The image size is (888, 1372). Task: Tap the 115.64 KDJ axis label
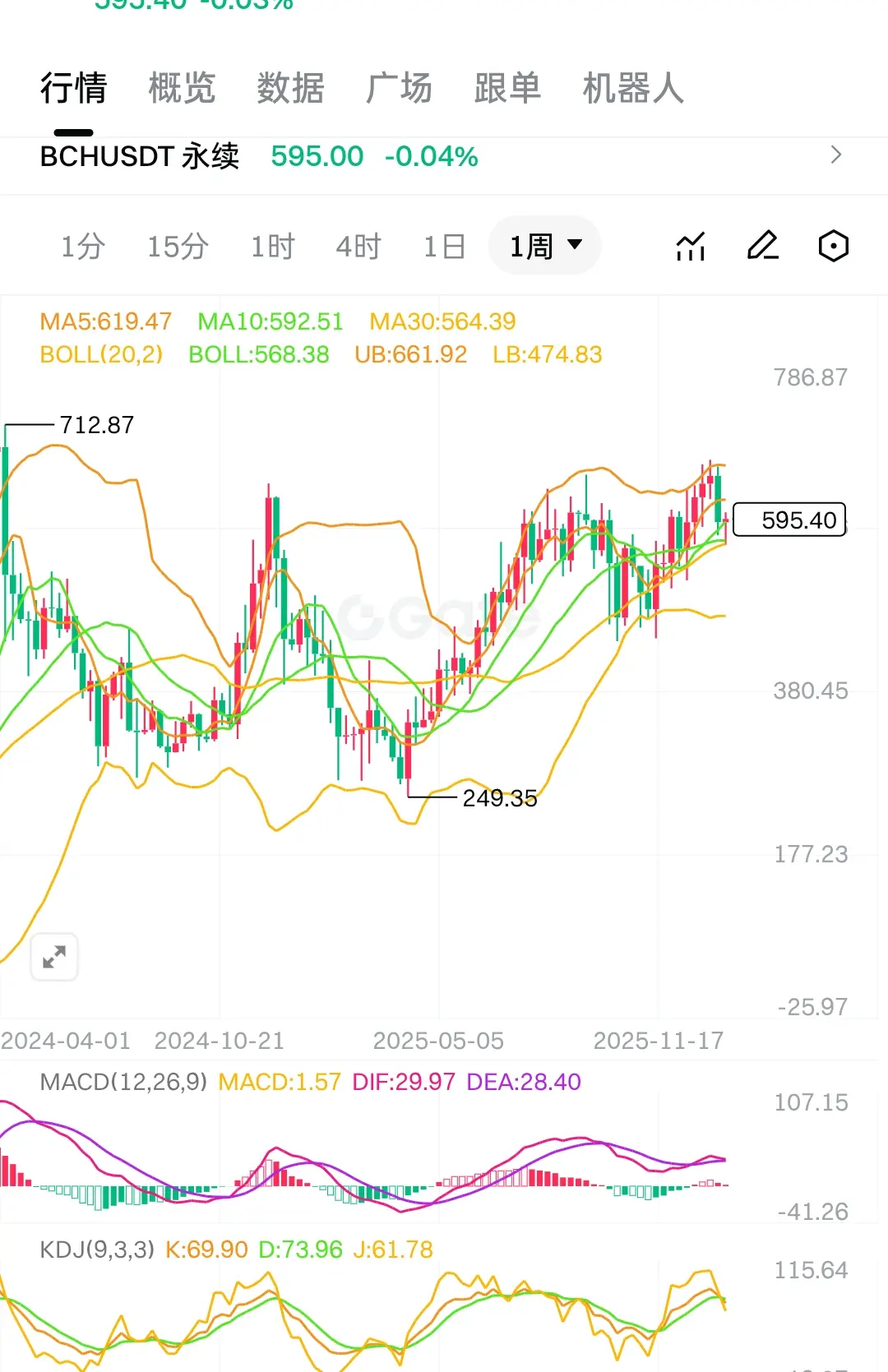point(811,1270)
